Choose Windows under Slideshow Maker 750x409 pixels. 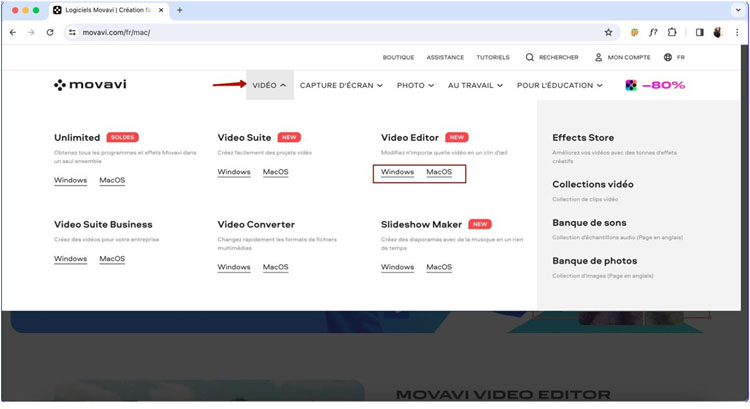[x=397, y=267]
